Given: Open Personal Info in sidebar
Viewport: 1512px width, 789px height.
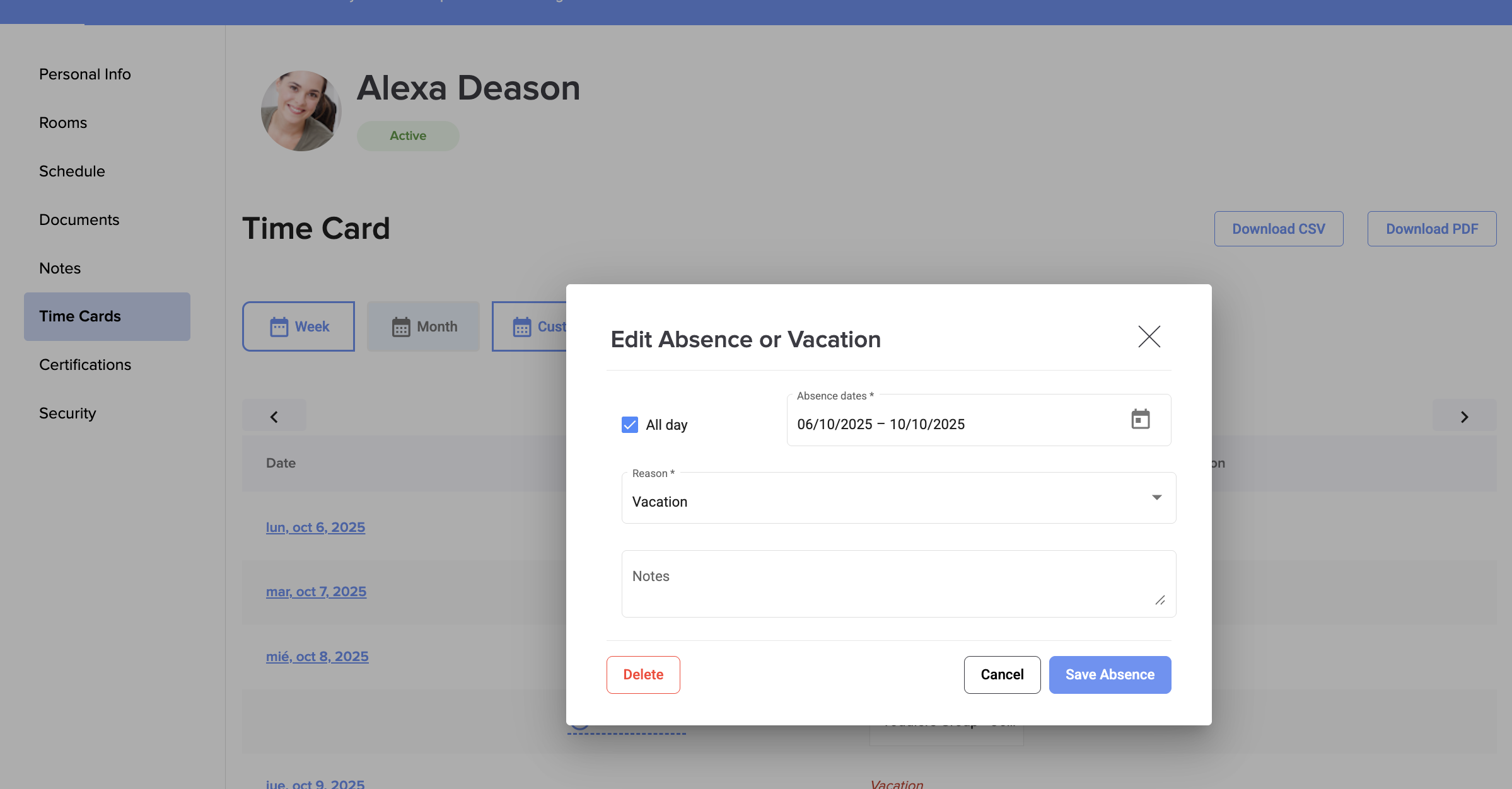Looking at the screenshot, I should pos(85,74).
